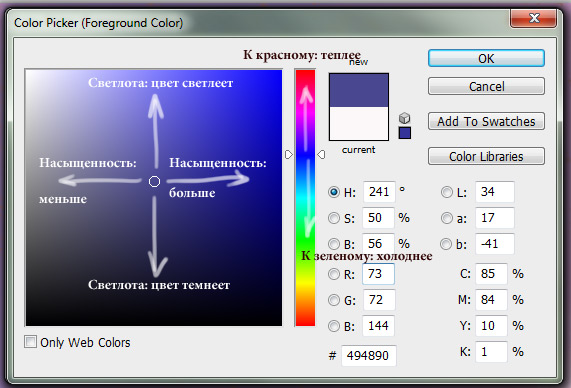Click the Y yellow field showing 10
The image size is (571, 388).
pyautogui.click(x=491, y=326)
